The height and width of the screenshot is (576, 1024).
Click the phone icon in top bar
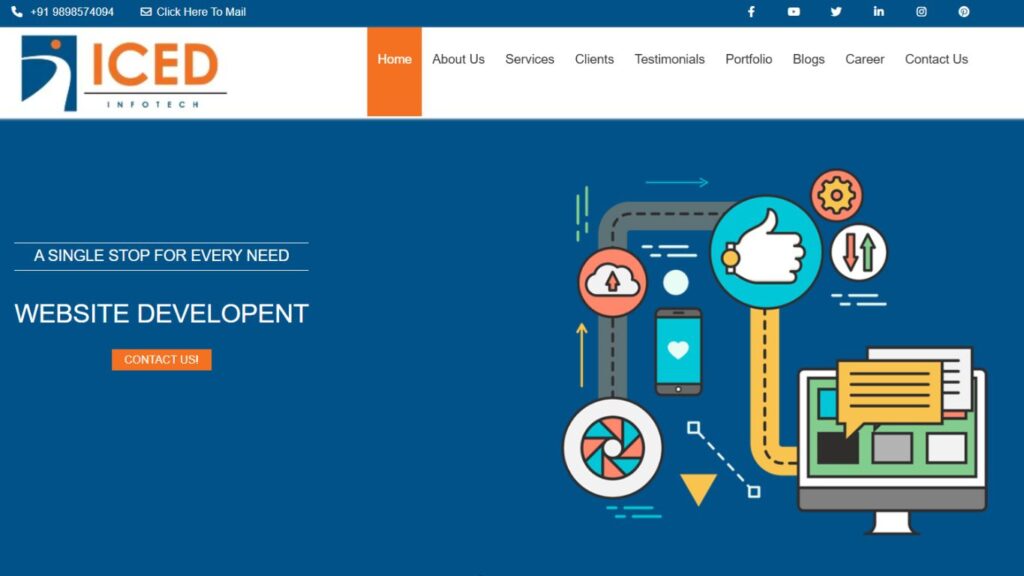17,12
